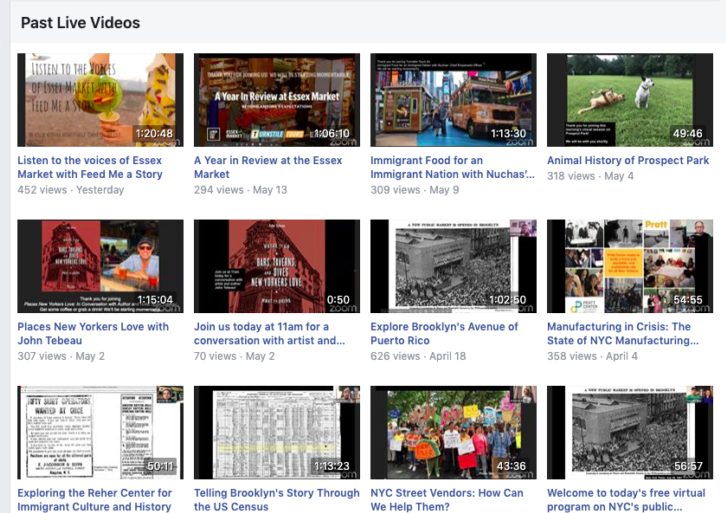Open the Essex Market Feed Me a Story thumbnail

pos(100,99)
